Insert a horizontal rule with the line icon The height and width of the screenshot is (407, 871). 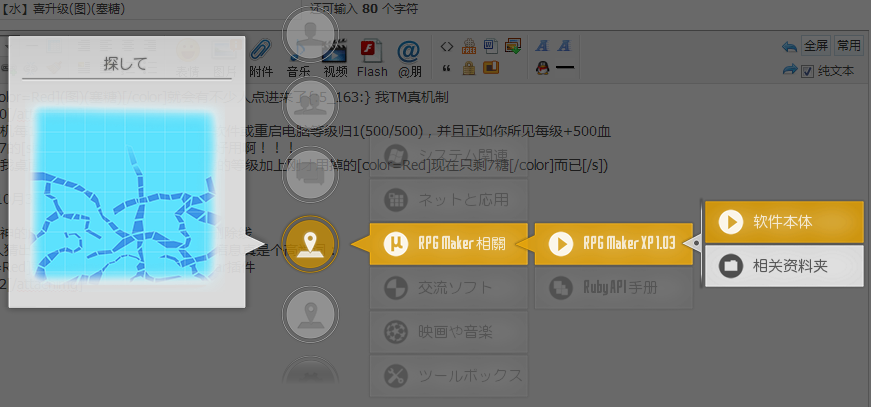pos(564,68)
